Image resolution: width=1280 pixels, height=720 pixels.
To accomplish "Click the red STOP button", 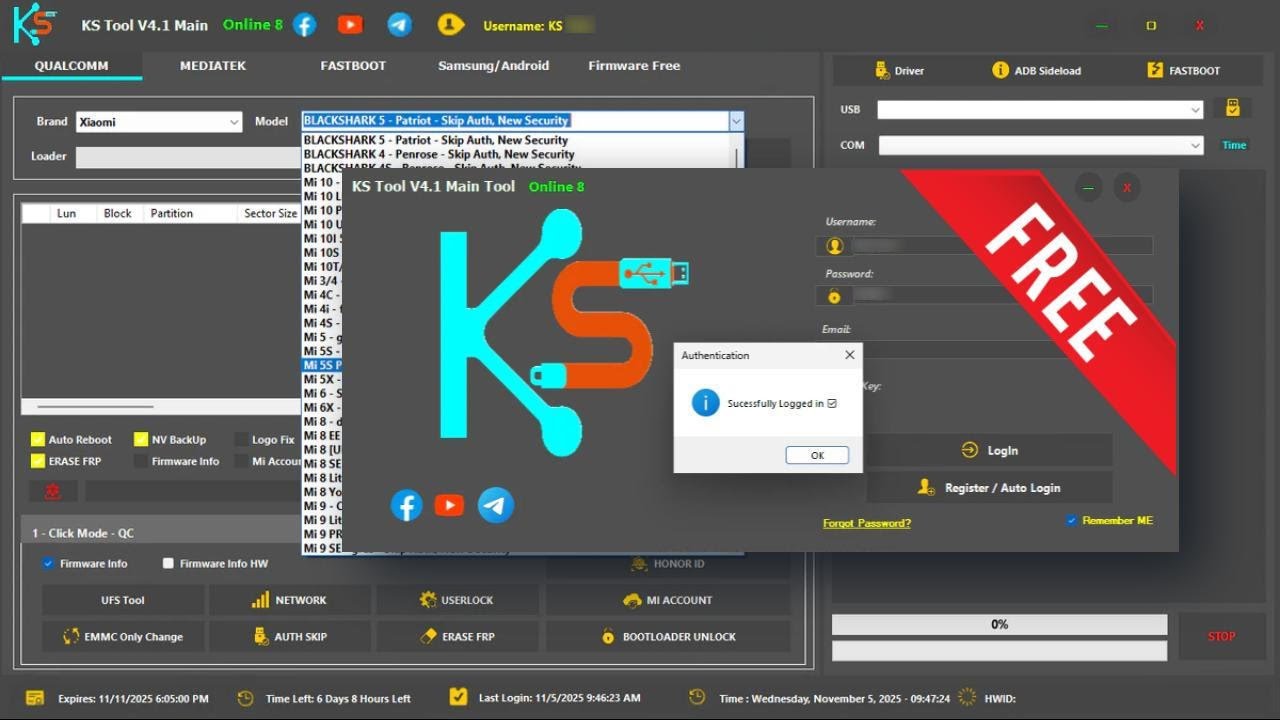I will (x=1221, y=636).
